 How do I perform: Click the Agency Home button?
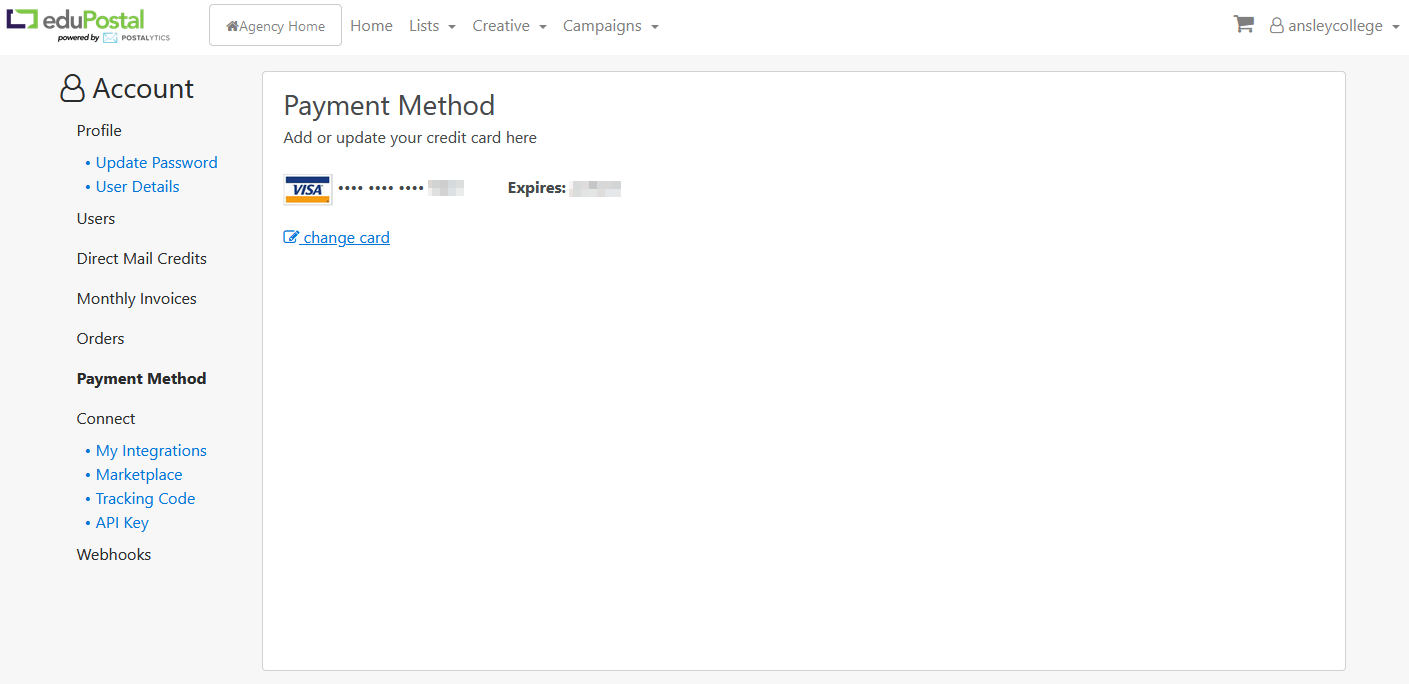(x=275, y=25)
